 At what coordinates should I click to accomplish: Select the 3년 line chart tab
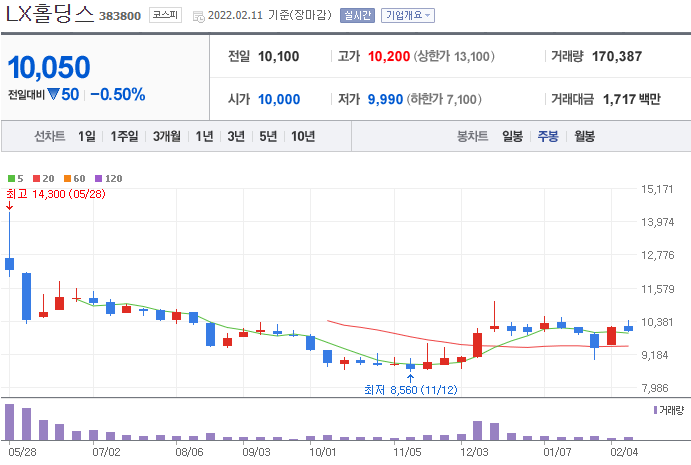(236, 136)
